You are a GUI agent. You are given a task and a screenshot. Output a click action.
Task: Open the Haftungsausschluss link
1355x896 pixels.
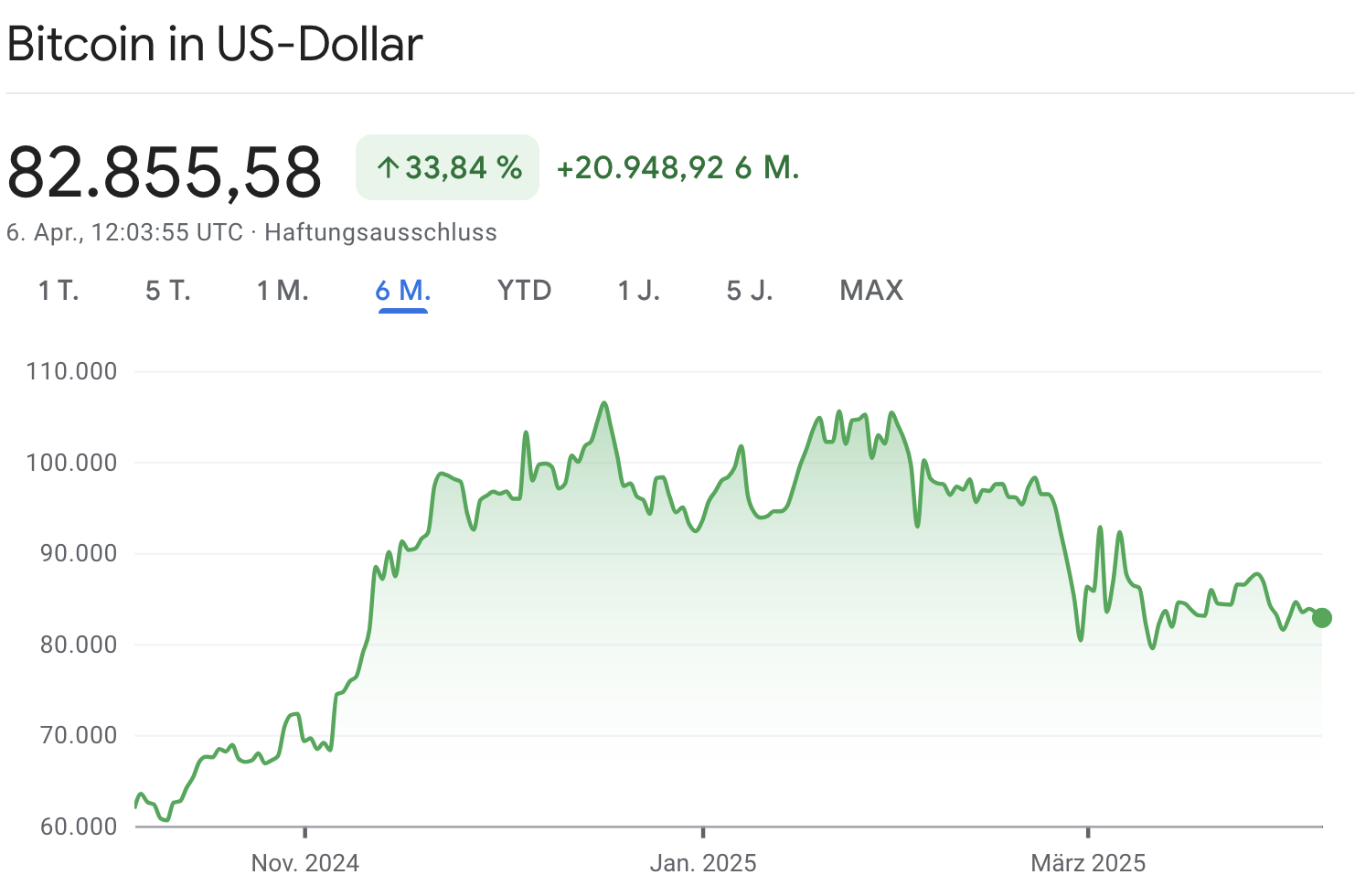(380, 232)
